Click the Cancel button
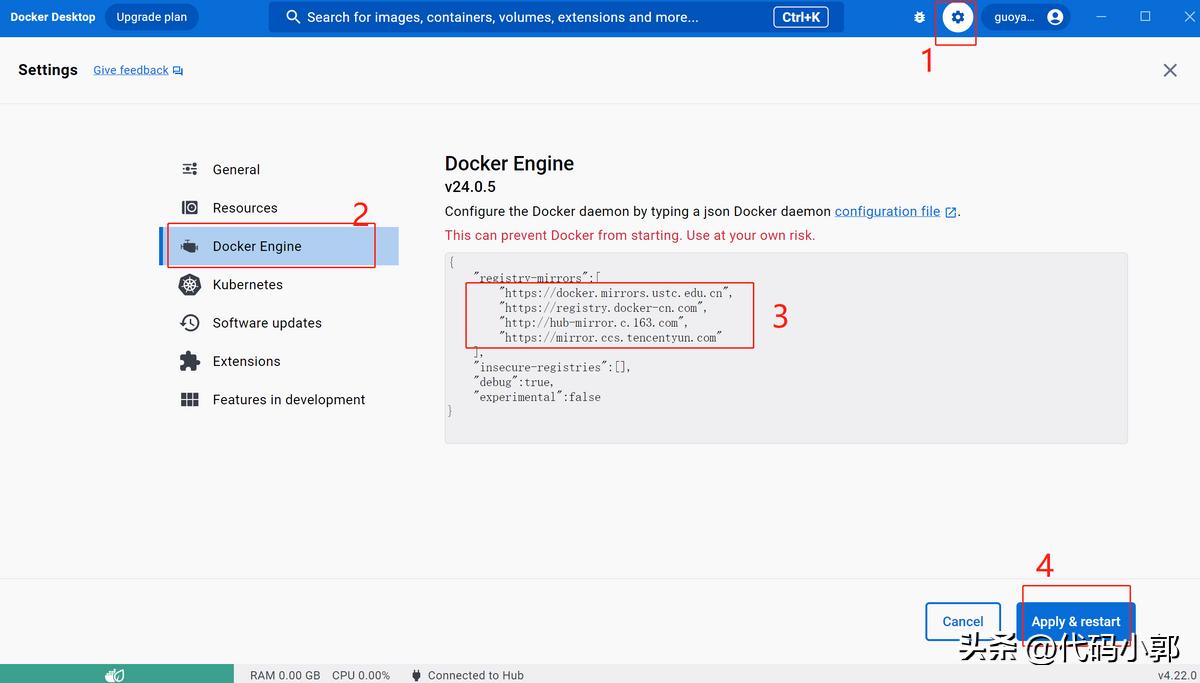 [962, 621]
